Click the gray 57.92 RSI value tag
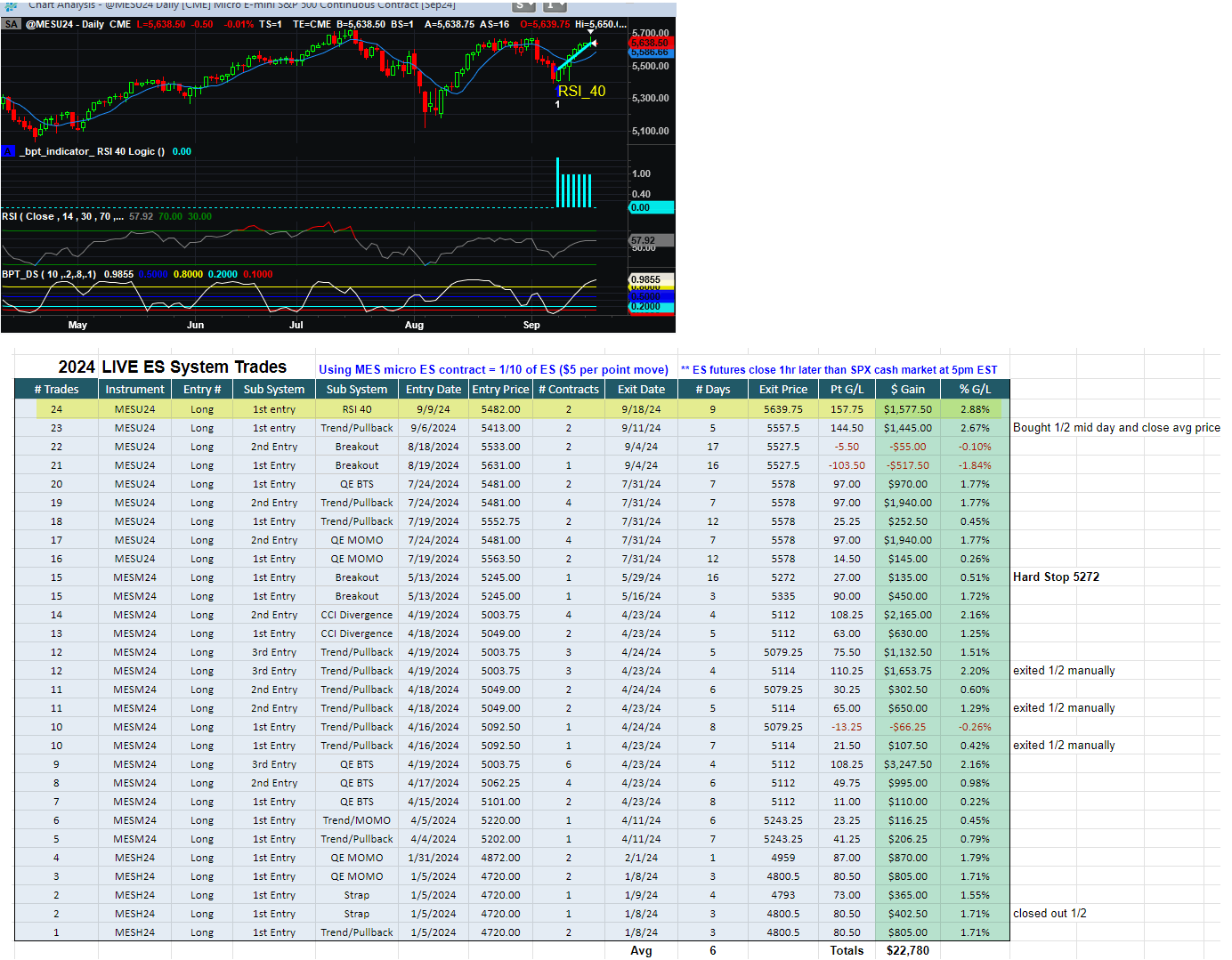The width and height of the screenshot is (1232, 960). [651, 240]
